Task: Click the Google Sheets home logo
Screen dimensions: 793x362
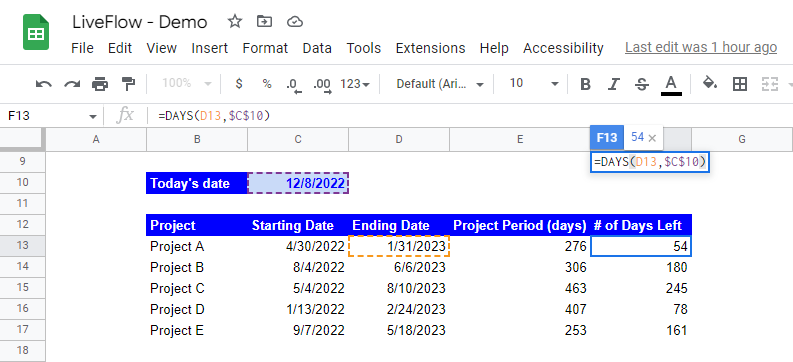Action: point(36,32)
